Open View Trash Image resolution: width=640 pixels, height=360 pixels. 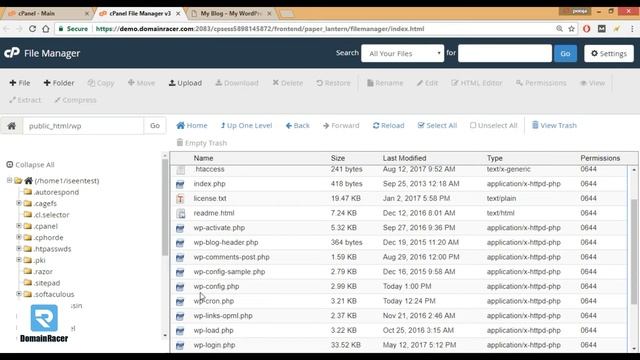coord(554,125)
